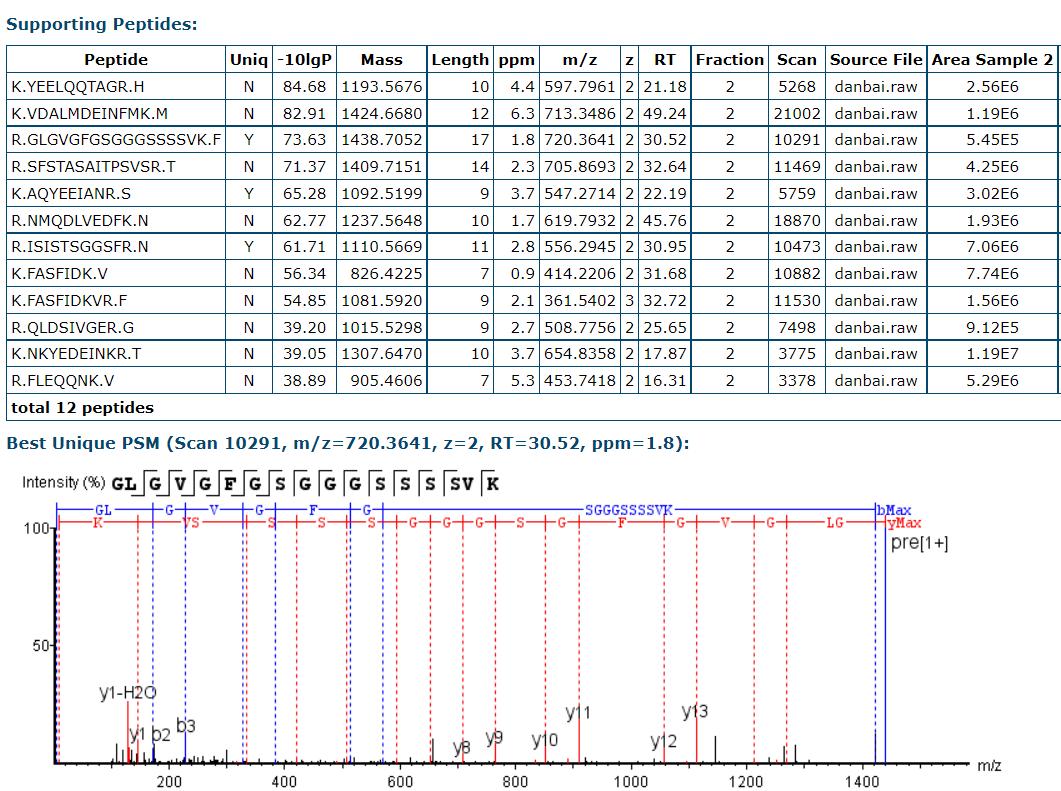The image size is (1061, 791).
Task: Click scan number 21002 cell
Action: point(796,113)
